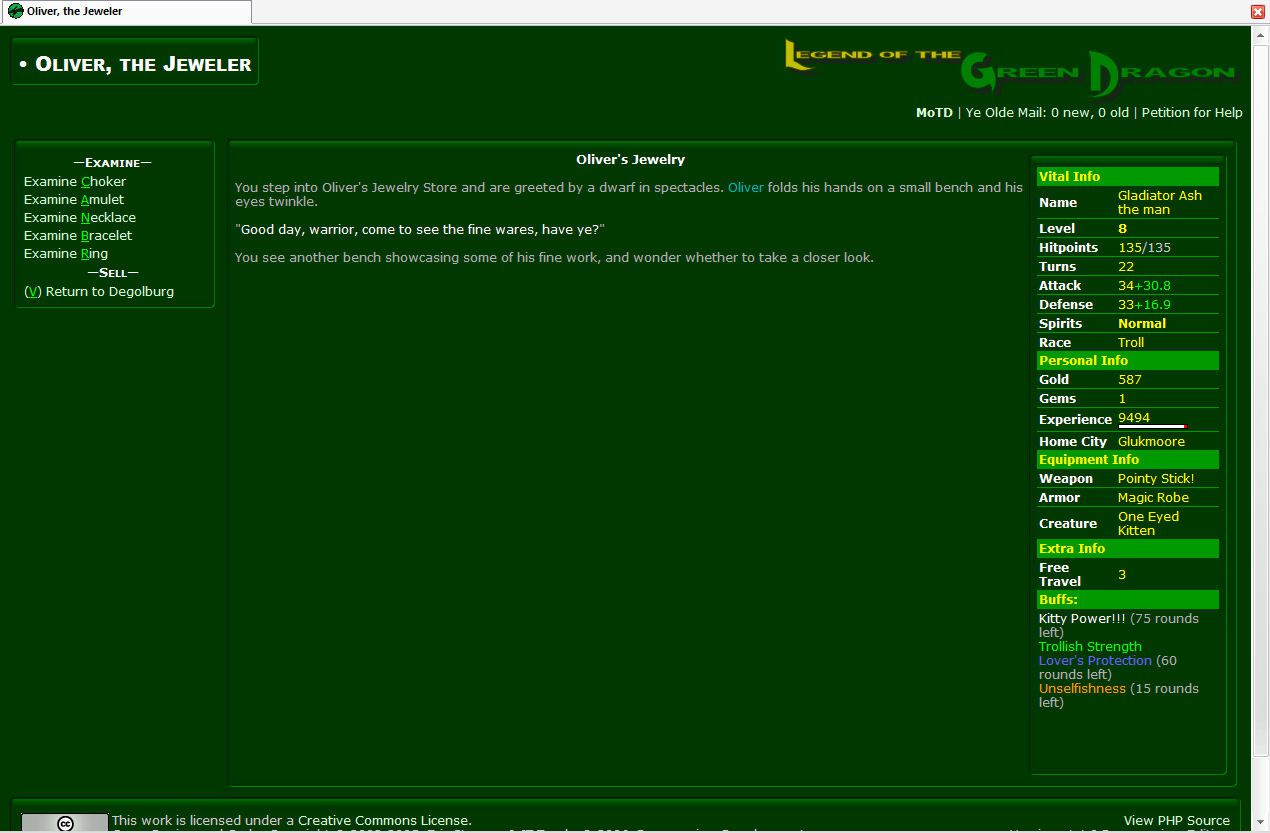Toggle the Buffs section header
This screenshot has height=833, width=1270.
pos(1127,600)
